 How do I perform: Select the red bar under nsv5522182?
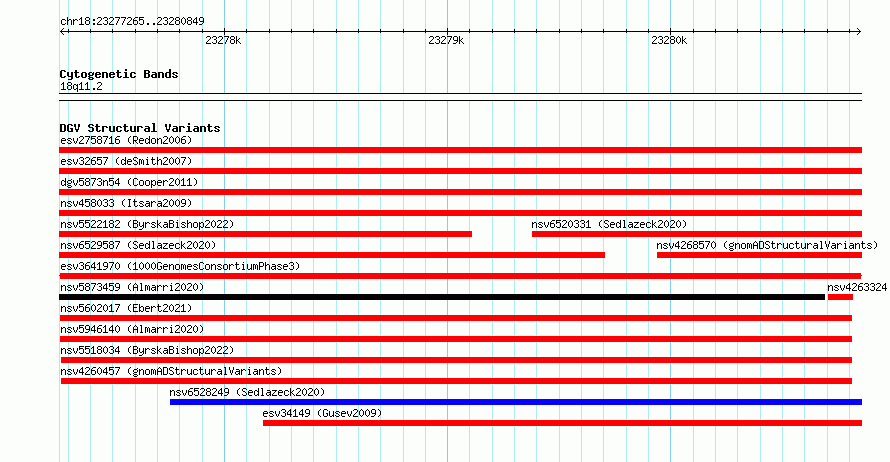[x=265, y=234]
